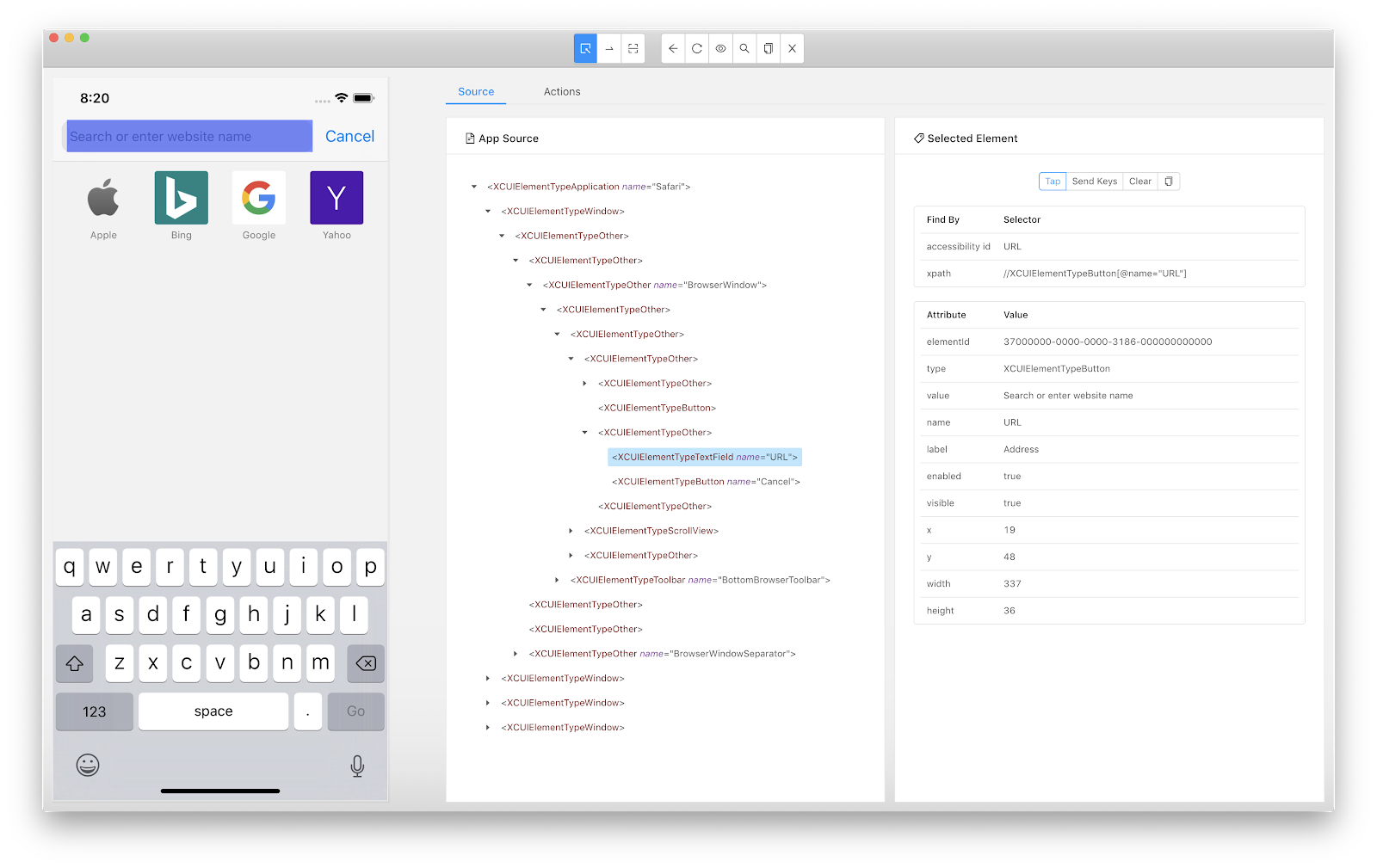Click the accessibility id selector value URL
Viewport: 1377px width, 868px height.
1012,247
